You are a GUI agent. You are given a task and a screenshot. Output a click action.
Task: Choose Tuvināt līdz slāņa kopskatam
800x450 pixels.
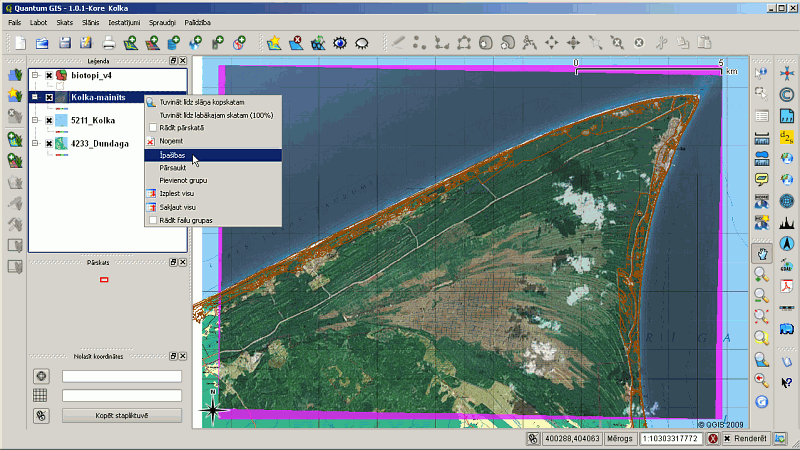(x=213, y=102)
